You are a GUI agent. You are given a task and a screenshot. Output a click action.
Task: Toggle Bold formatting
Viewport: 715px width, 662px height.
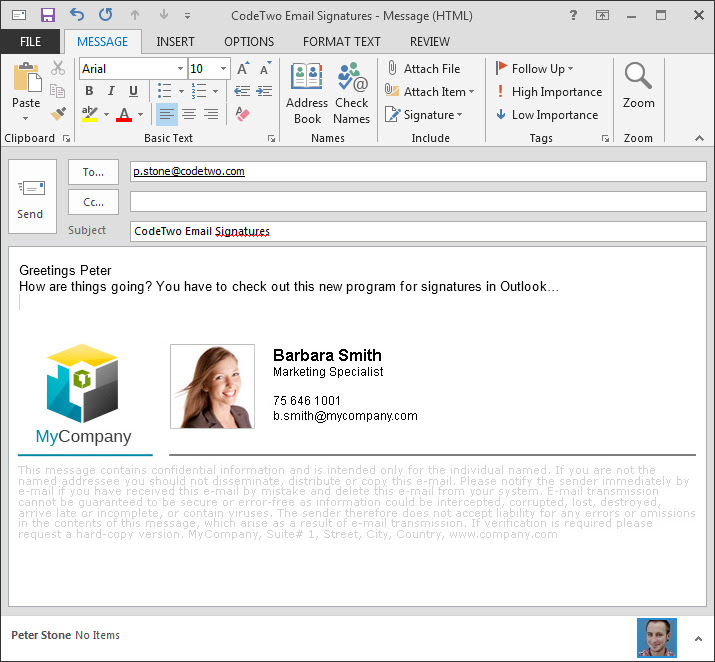[x=89, y=92]
